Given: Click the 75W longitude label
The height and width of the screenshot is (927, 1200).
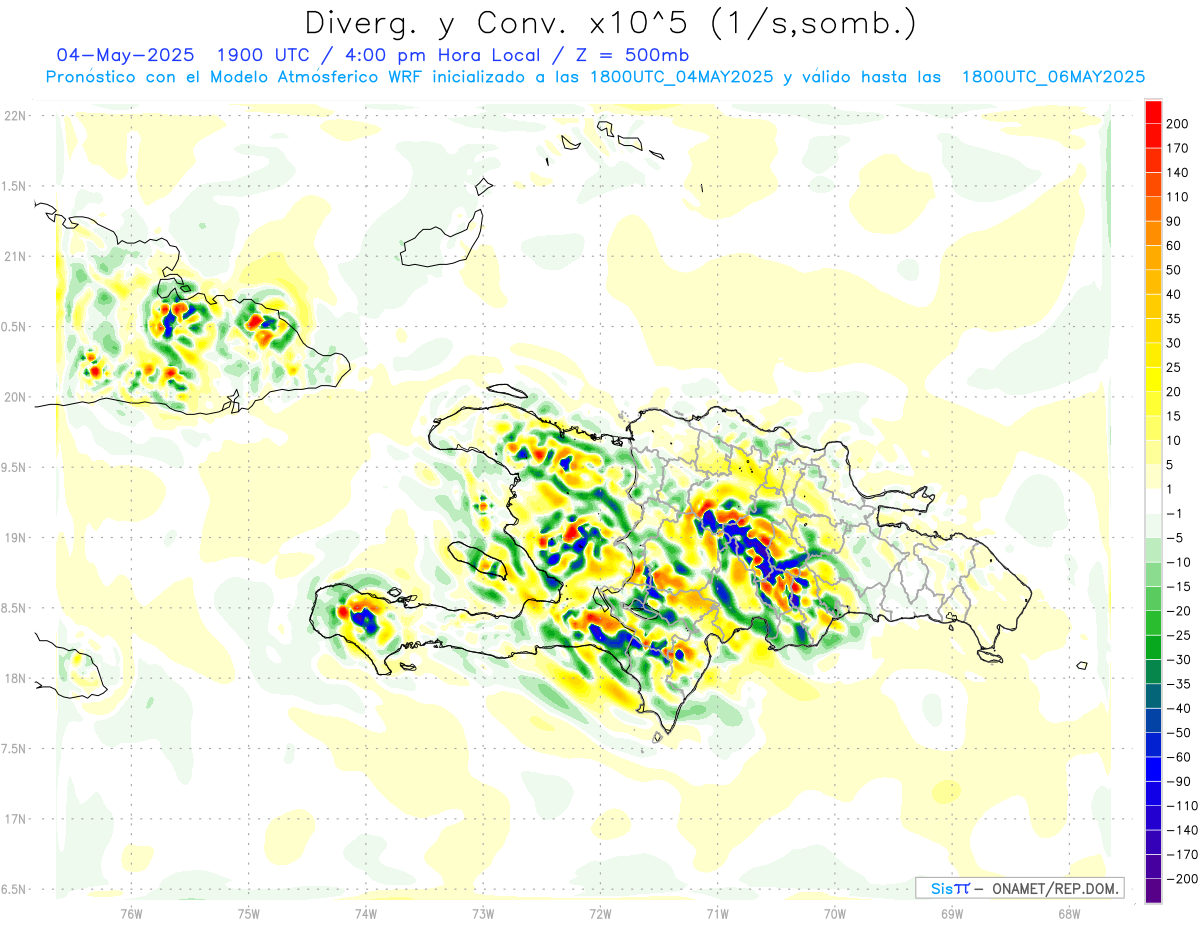Looking at the screenshot, I should point(249,912).
